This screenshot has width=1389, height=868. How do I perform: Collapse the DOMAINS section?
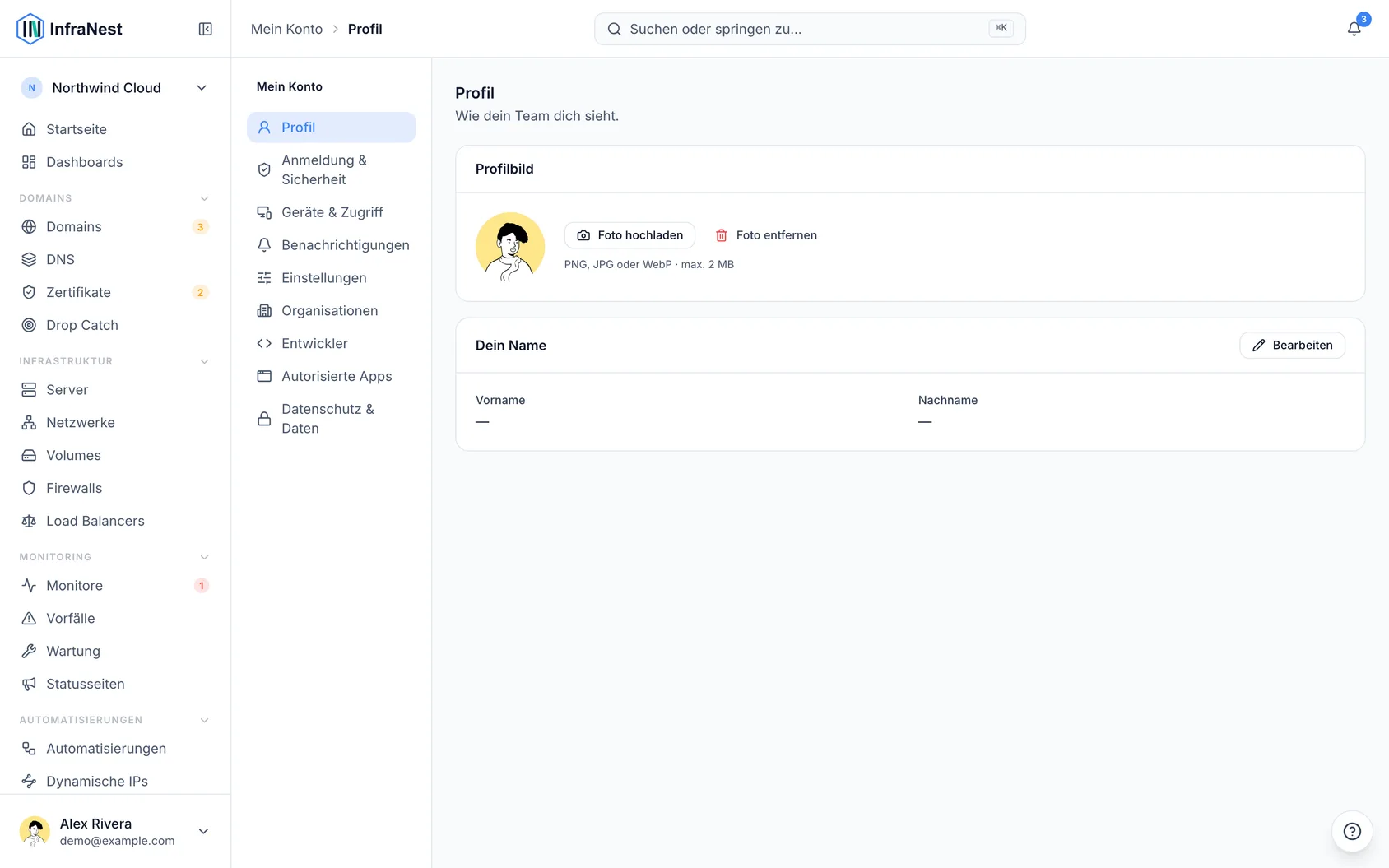[x=204, y=198]
